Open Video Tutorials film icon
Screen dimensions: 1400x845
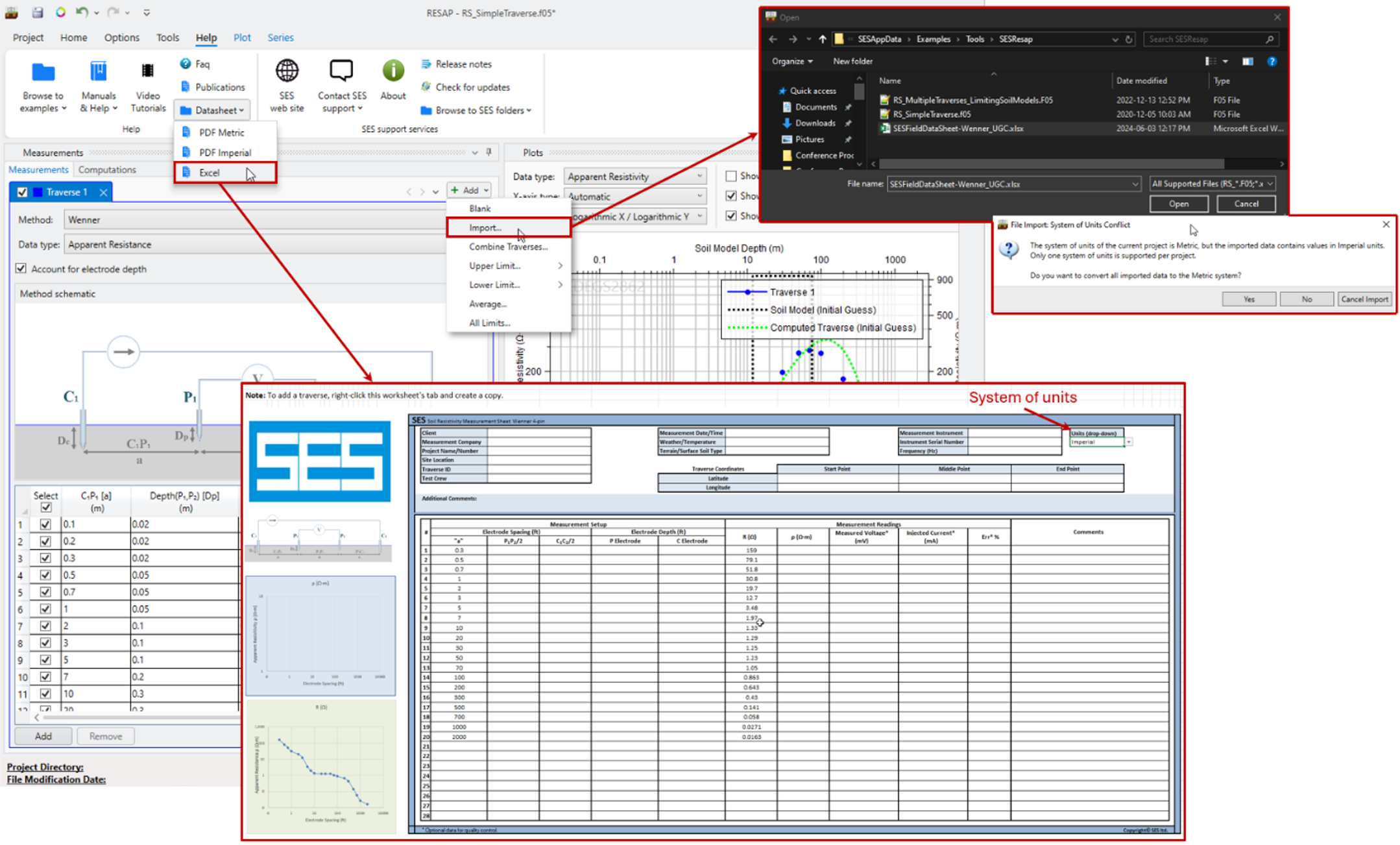tap(147, 71)
